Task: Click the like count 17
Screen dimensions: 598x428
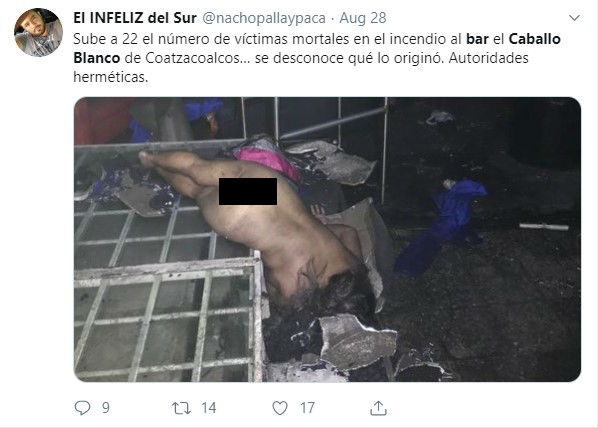Action: point(307,408)
